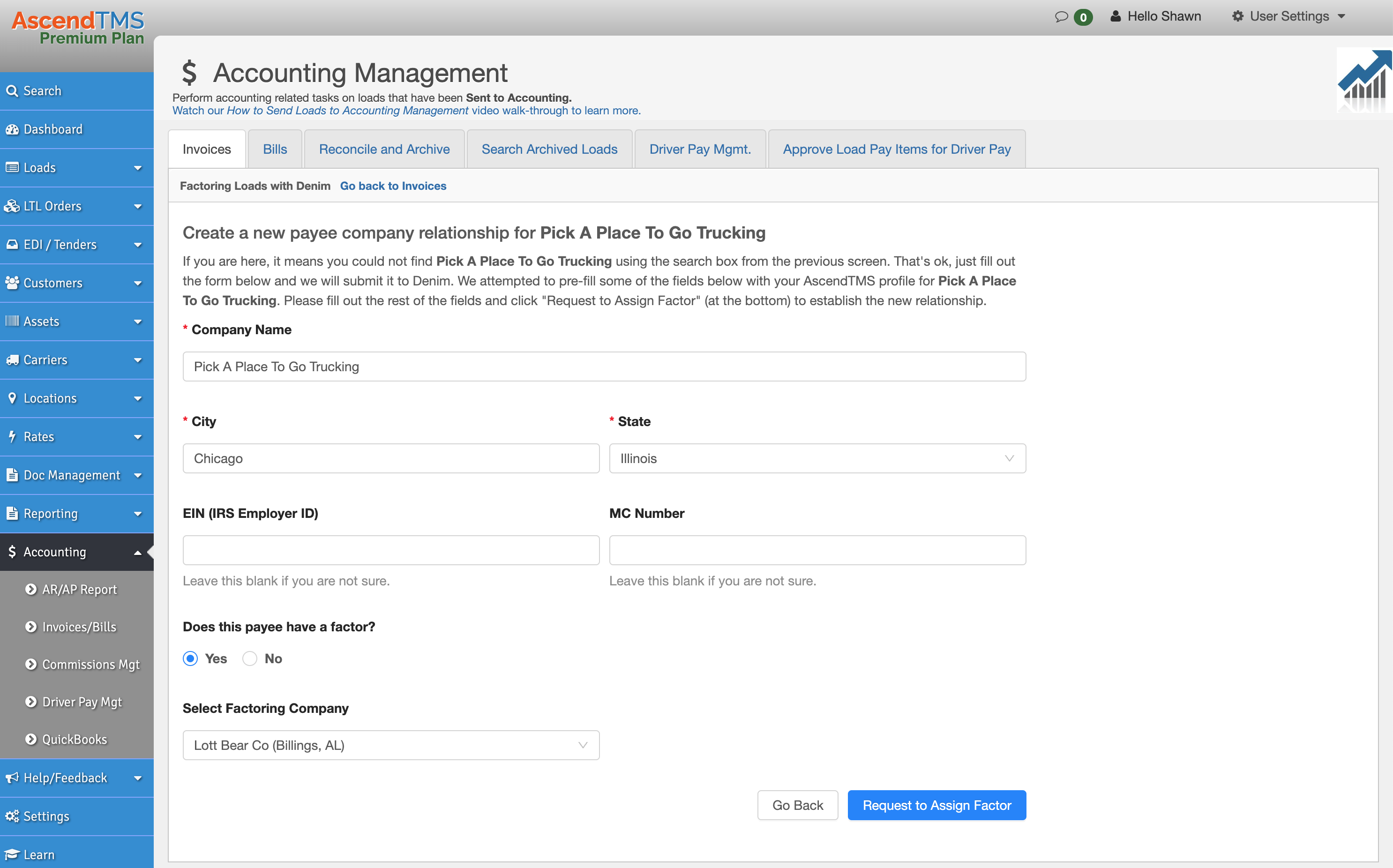Expand the Doc Management menu arrow
The image size is (1393, 868).
[138, 476]
